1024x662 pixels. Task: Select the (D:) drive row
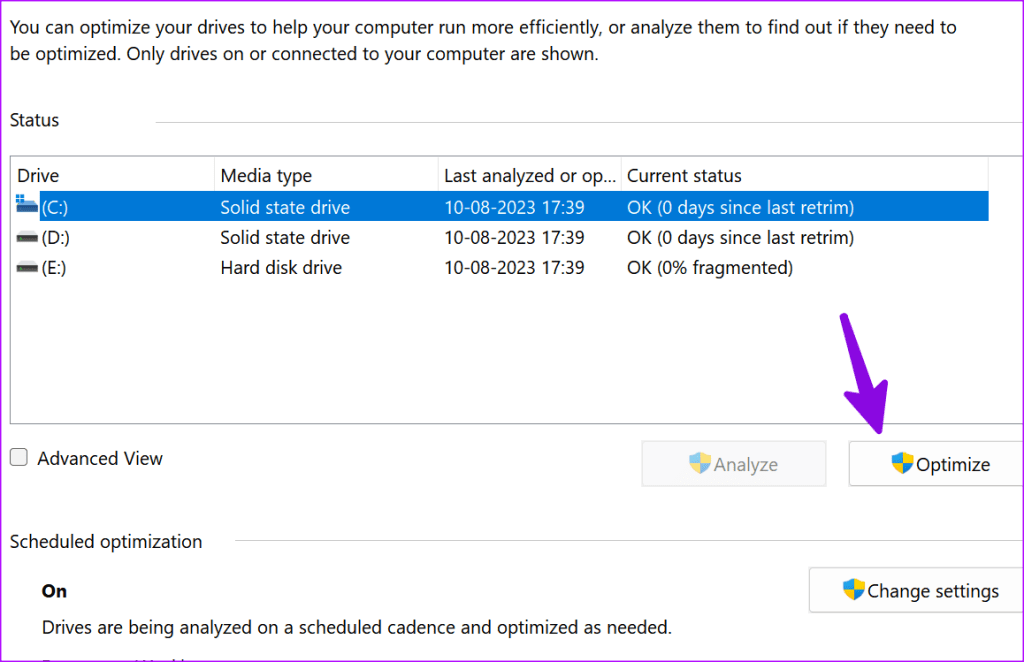click(400, 237)
